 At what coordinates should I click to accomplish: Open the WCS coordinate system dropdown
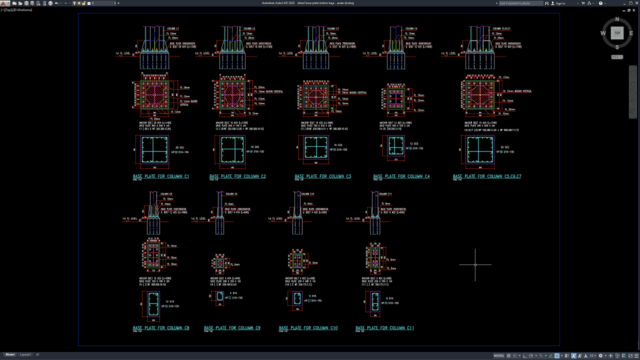coord(617,57)
